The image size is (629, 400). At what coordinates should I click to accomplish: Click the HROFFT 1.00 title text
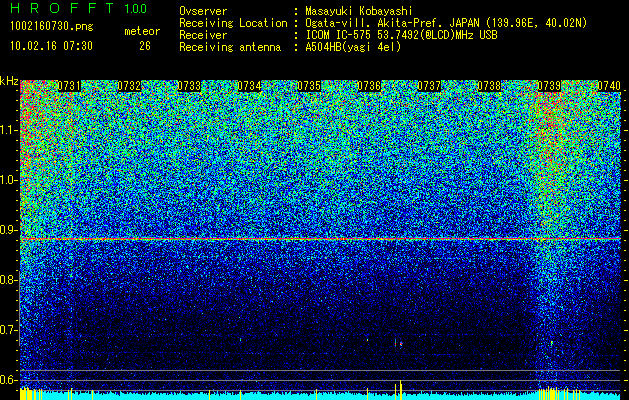(79, 8)
